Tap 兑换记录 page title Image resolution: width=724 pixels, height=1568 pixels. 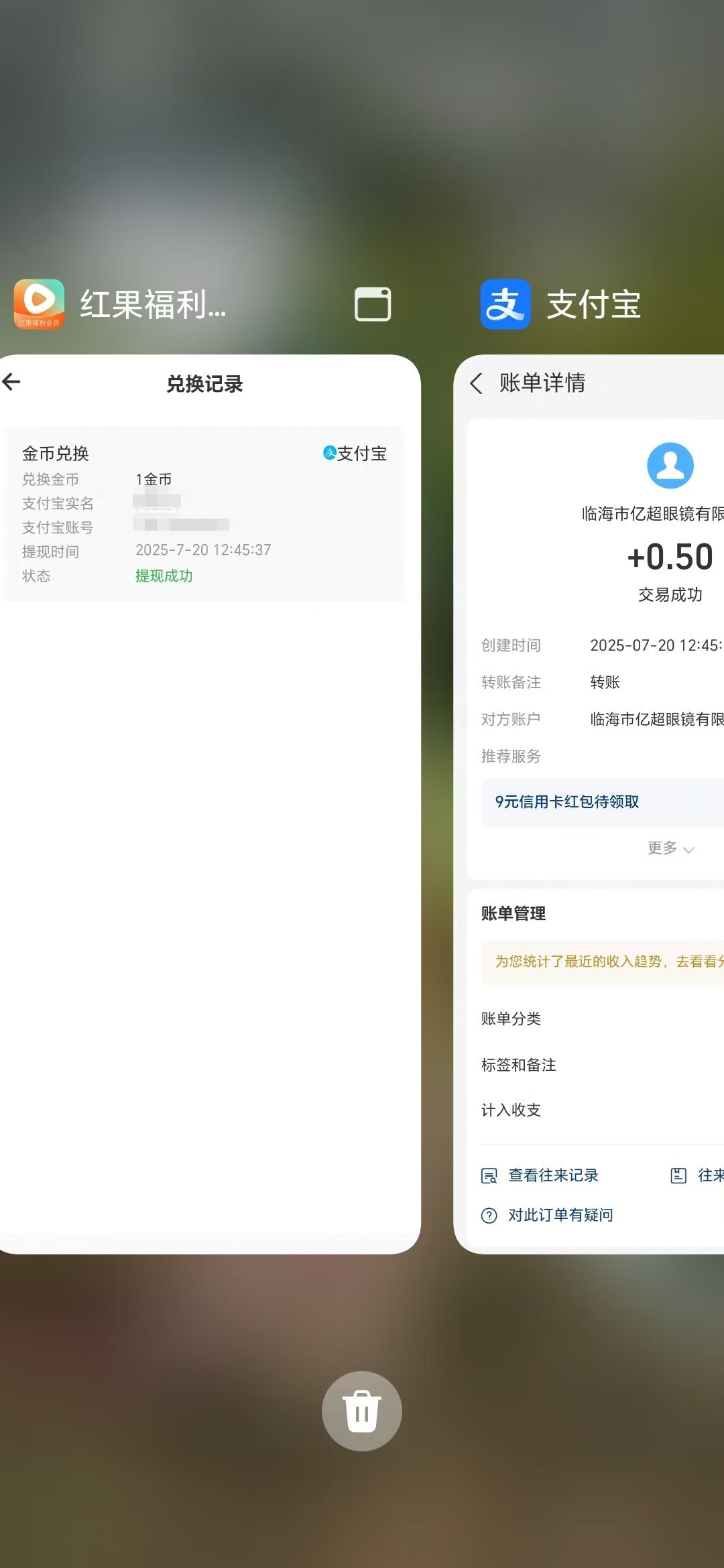coord(204,384)
